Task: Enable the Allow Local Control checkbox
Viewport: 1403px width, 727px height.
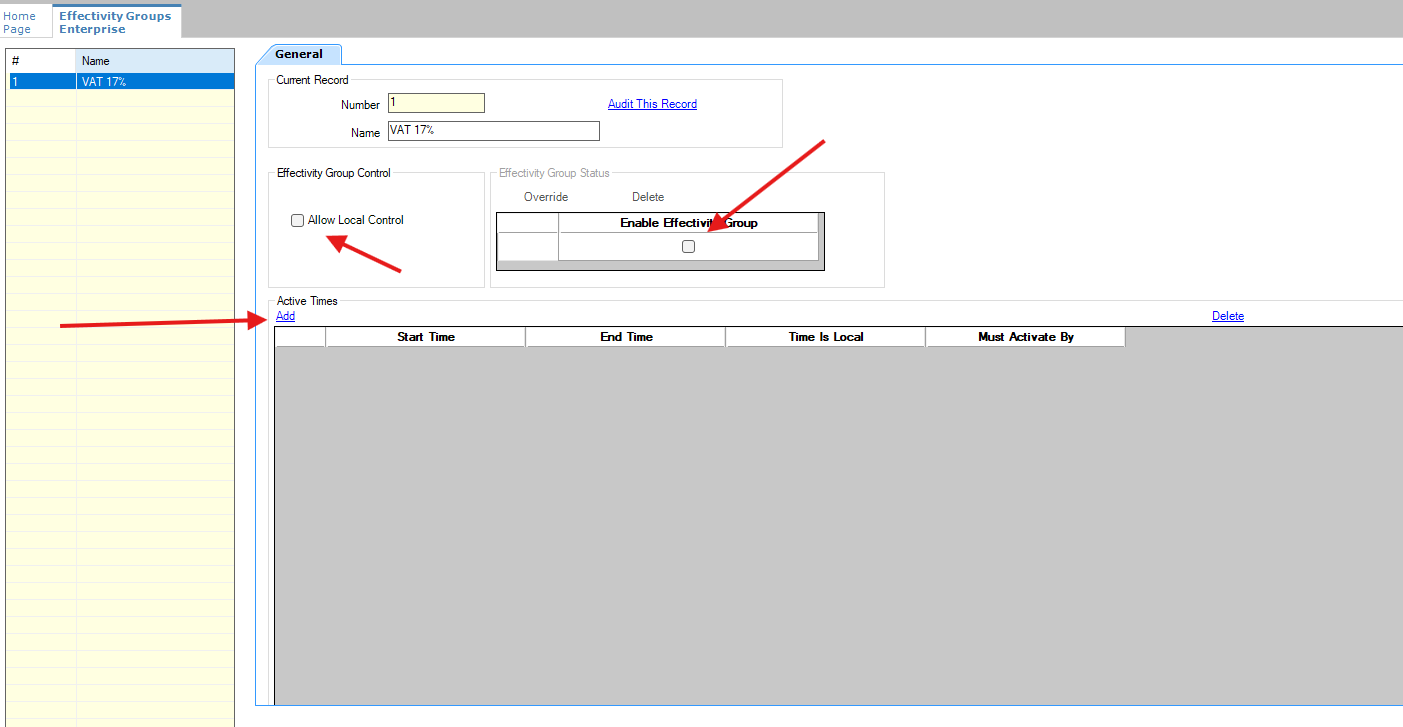Action: [x=298, y=221]
